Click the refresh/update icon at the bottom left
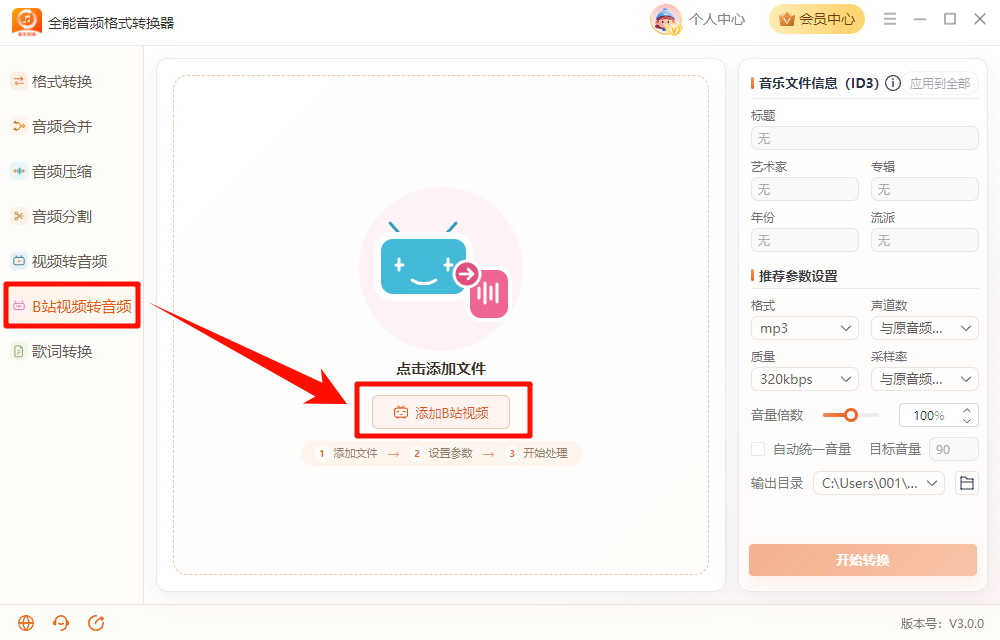 click(96, 623)
